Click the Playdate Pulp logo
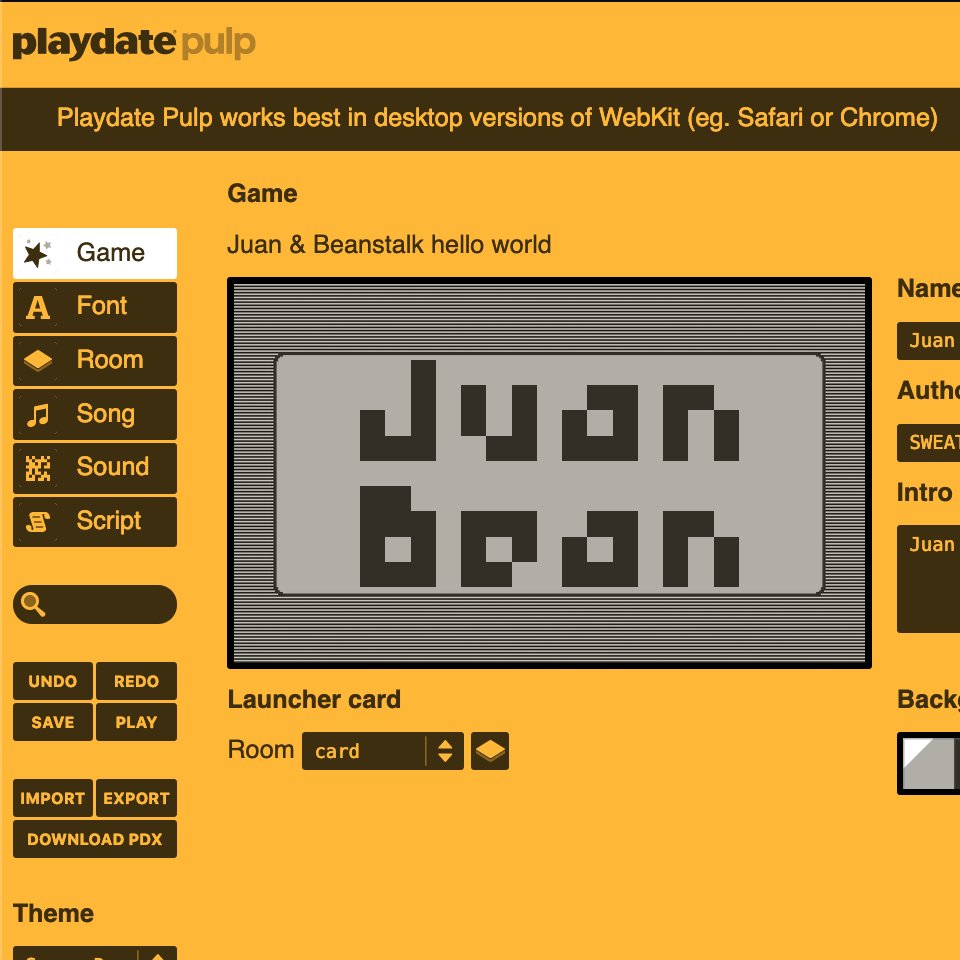 (x=133, y=44)
